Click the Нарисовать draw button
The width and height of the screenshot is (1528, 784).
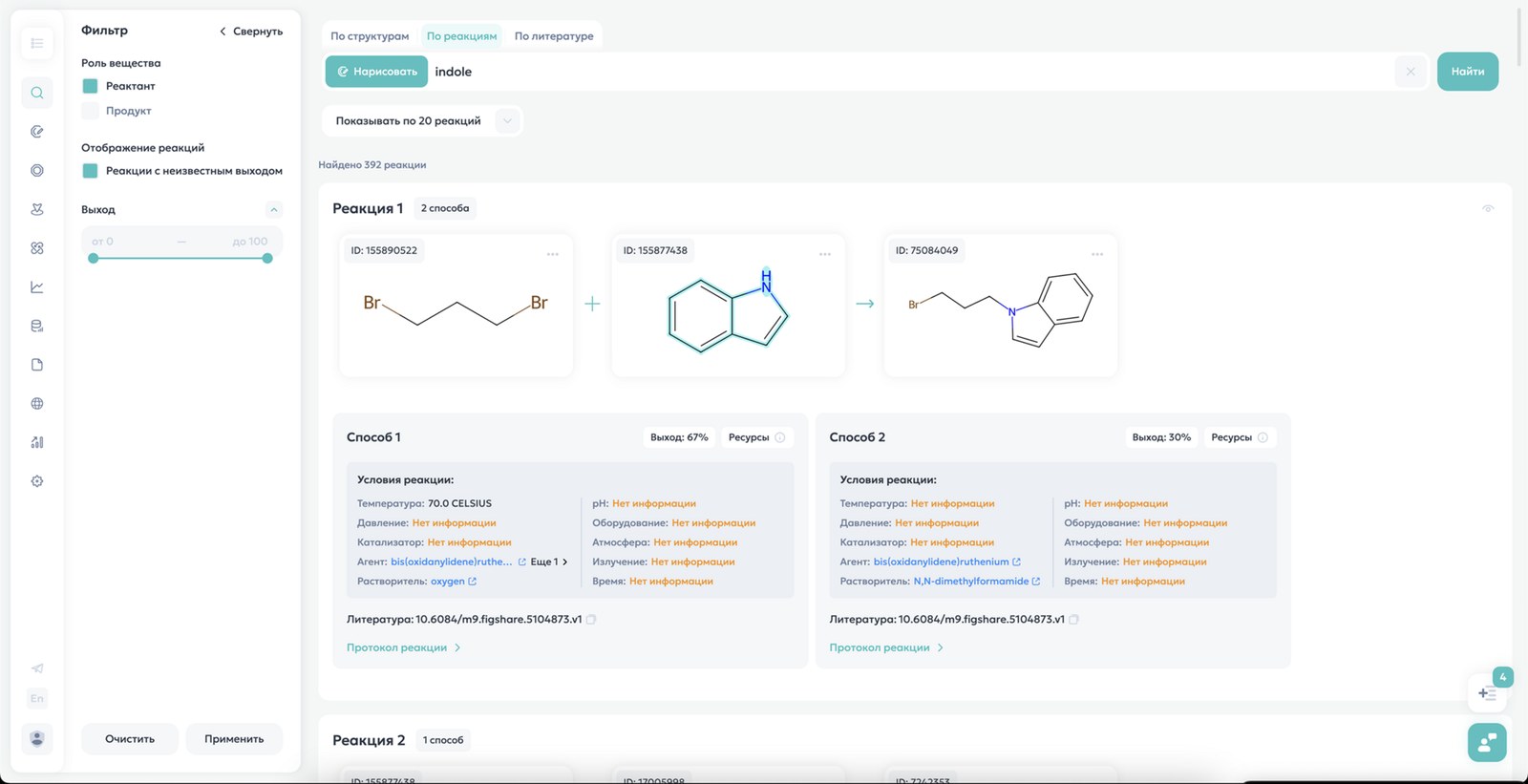[x=376, y=72]
